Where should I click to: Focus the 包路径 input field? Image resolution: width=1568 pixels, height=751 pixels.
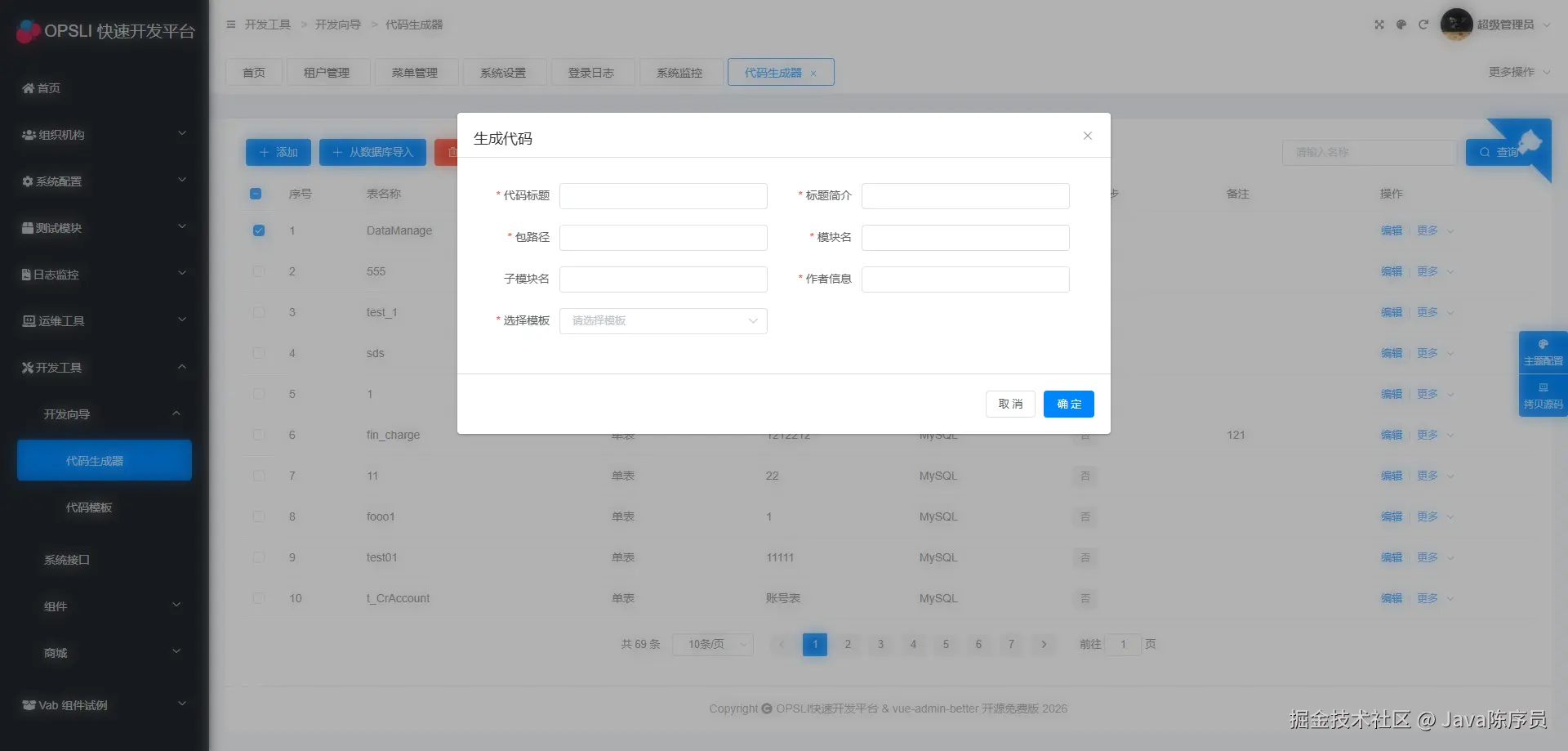(x=663, y=238)
